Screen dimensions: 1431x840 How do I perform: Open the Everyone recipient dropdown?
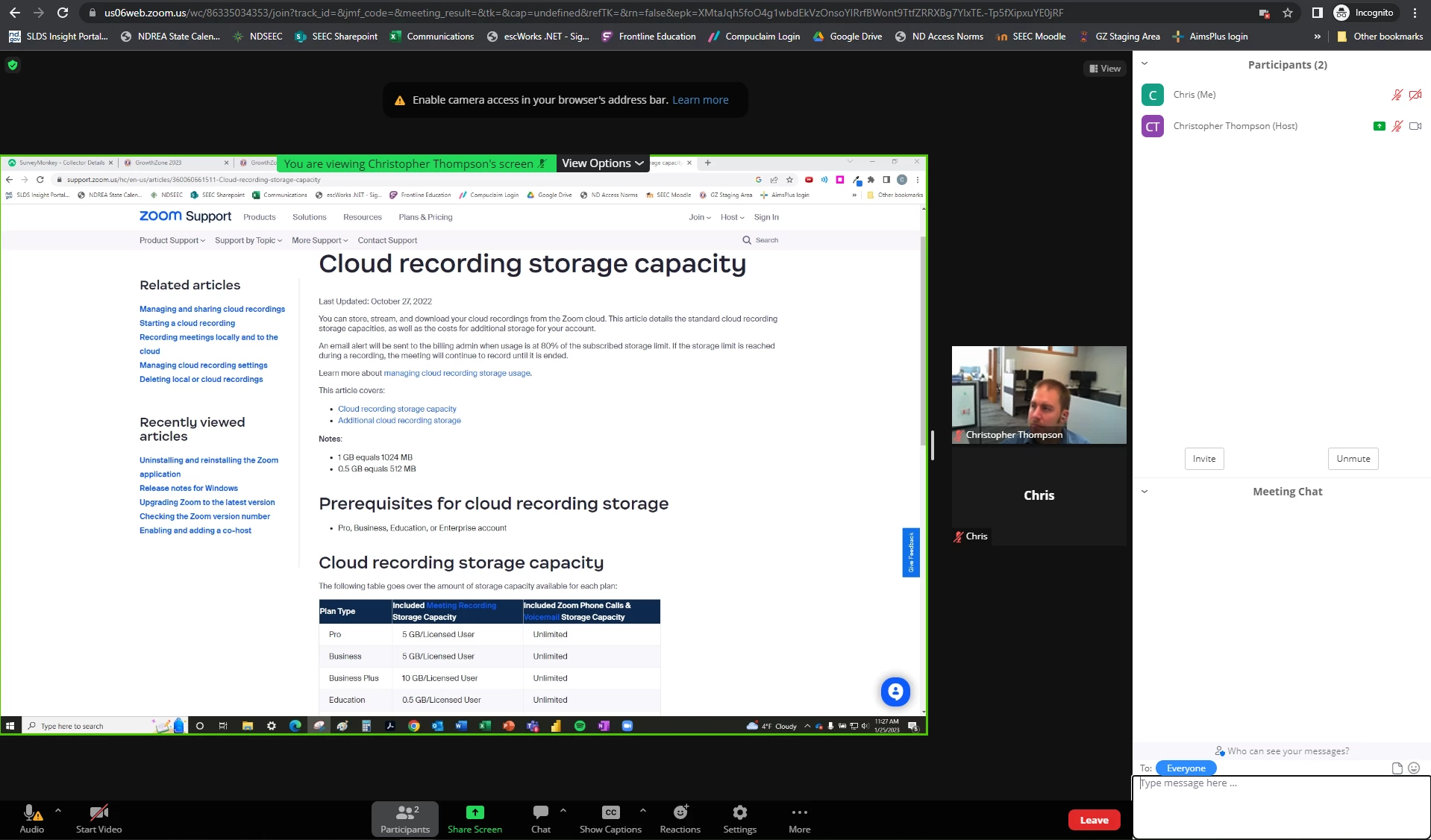click(1186, 768)
